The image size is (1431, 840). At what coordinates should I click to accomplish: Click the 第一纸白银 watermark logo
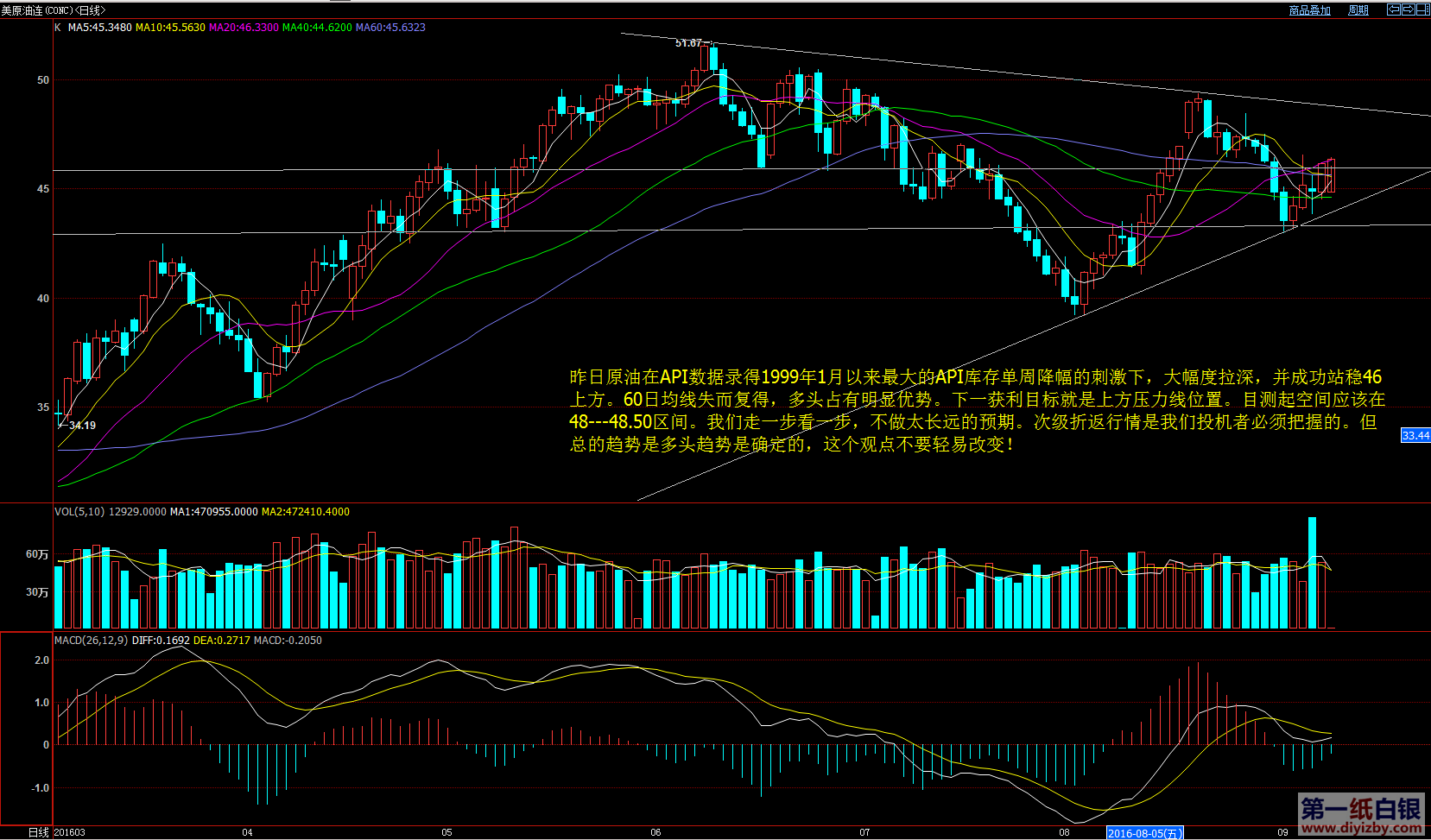(1361, 815)
